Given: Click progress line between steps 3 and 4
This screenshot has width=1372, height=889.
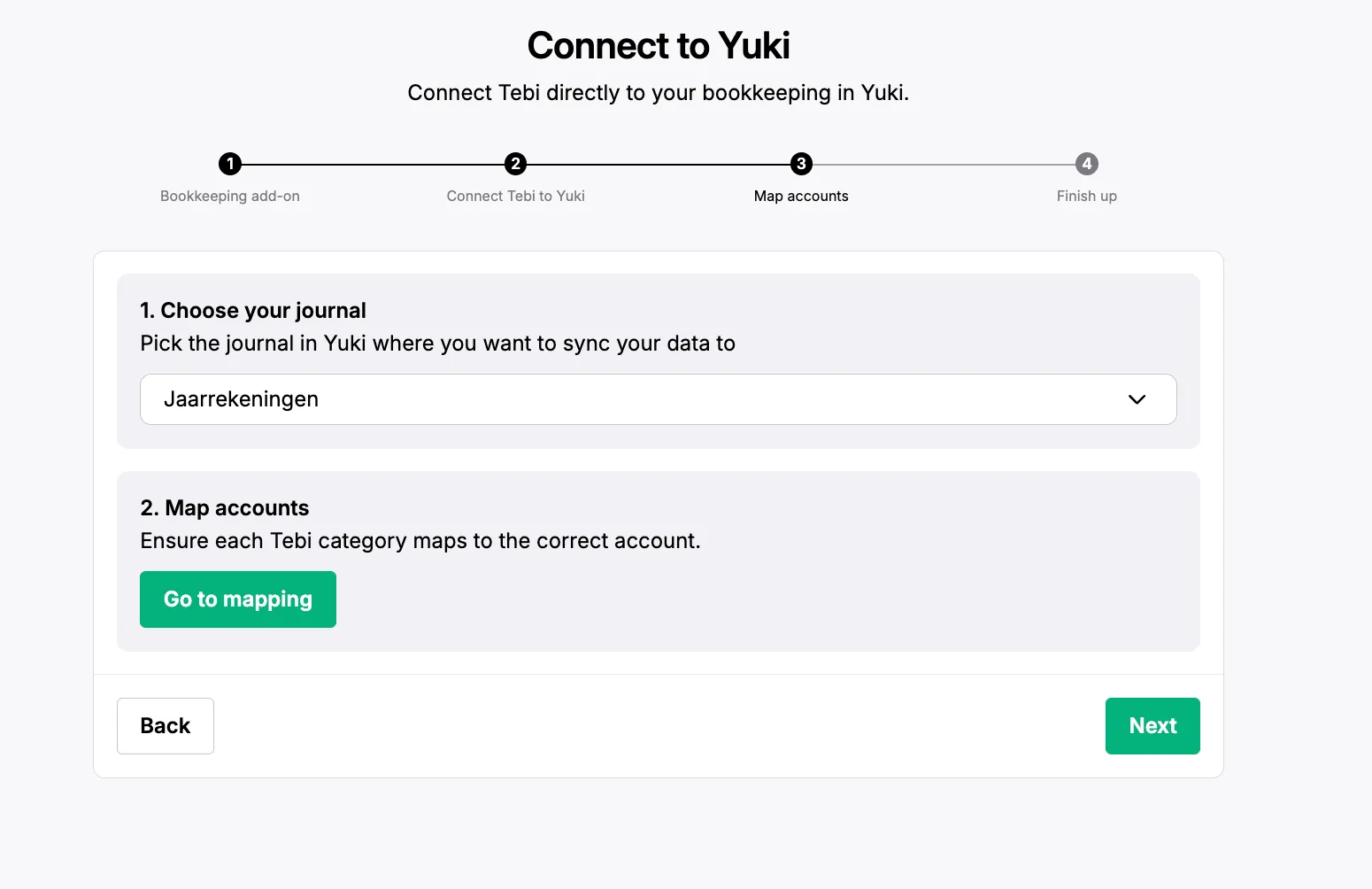Looking at the screenshot, I should (944, 165).
